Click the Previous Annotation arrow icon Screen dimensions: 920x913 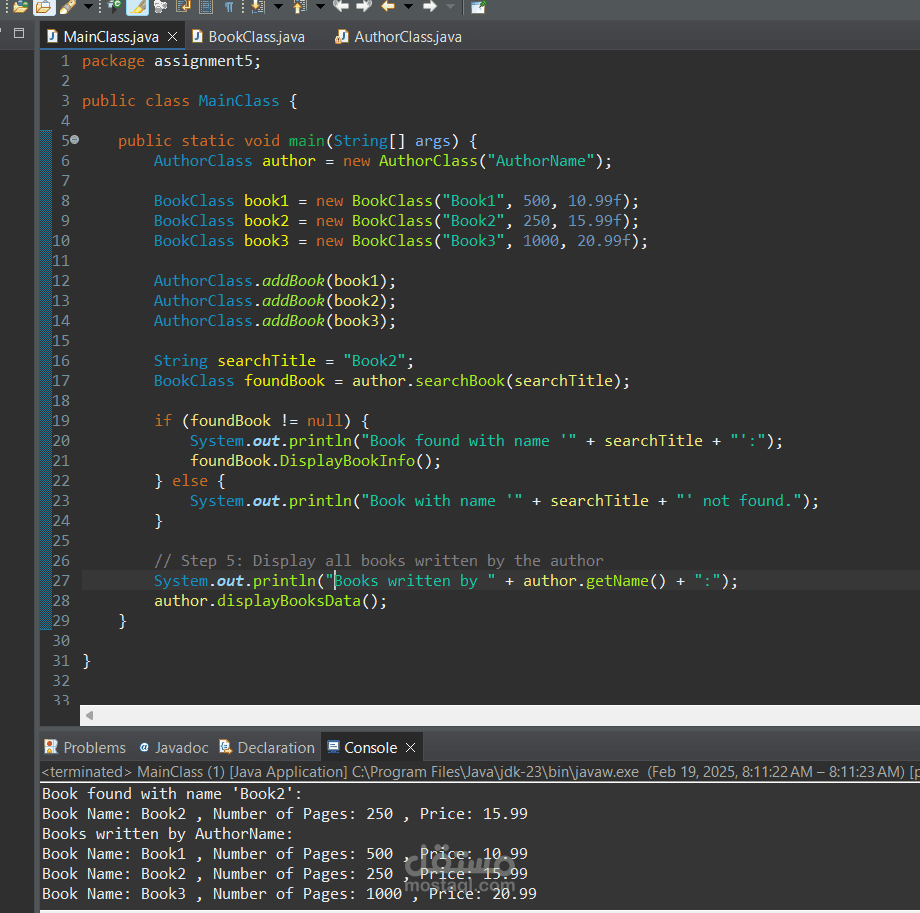click(x=299, y=7)
